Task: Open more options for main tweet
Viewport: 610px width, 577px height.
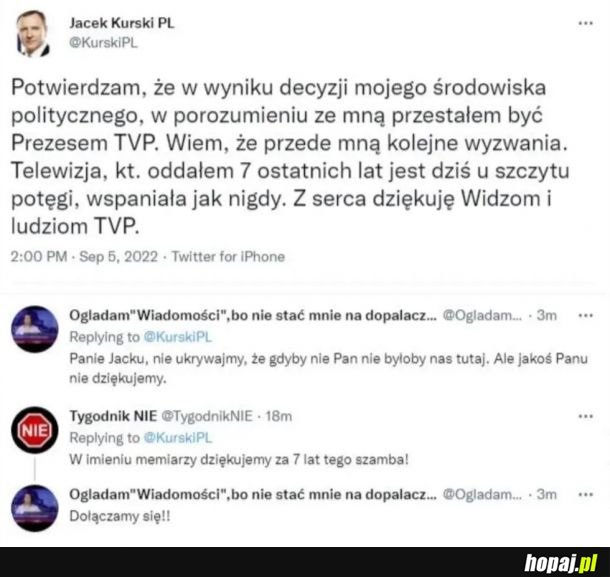Action: [585, 23]
